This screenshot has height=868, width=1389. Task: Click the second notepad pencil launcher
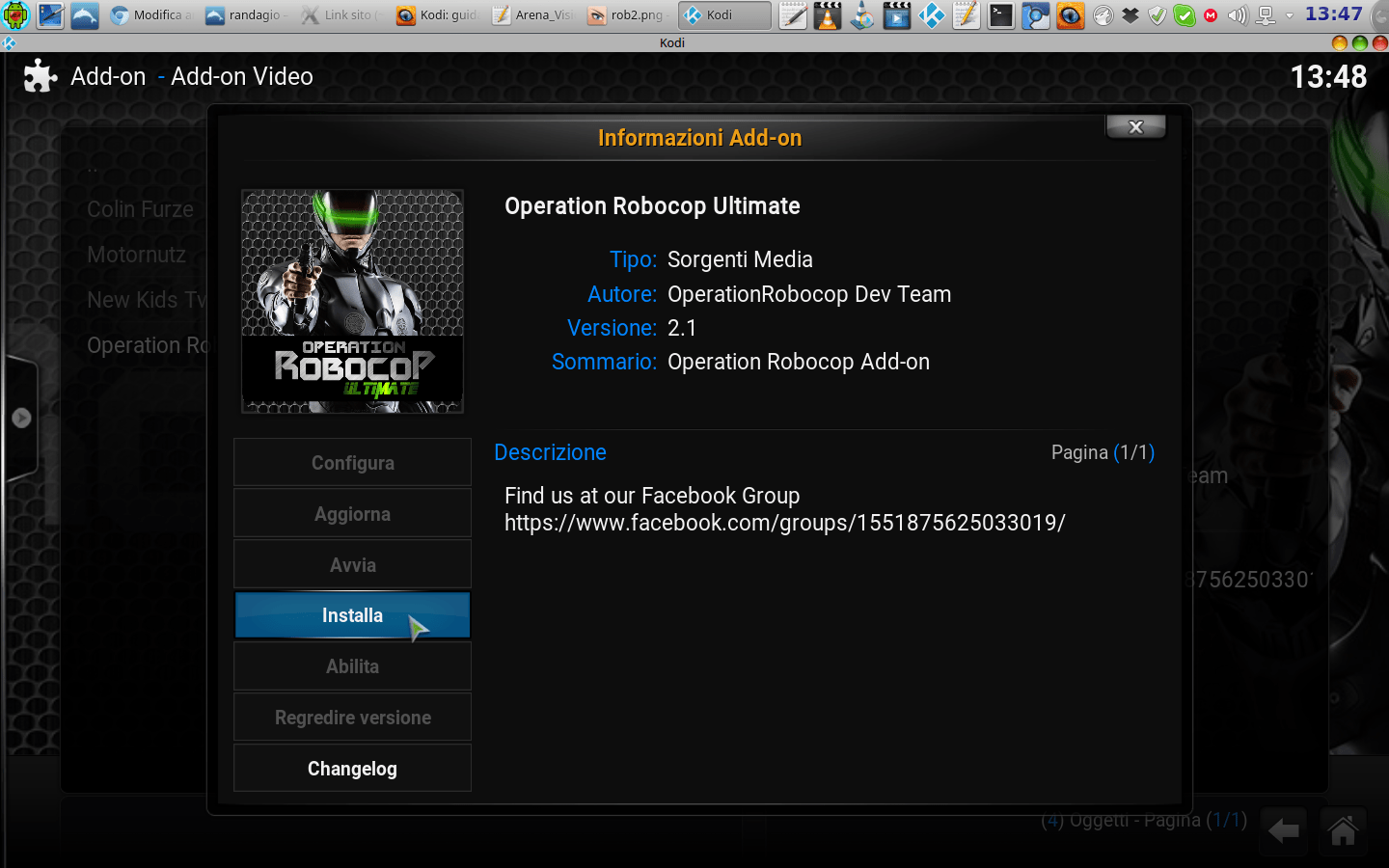[967, 14]
